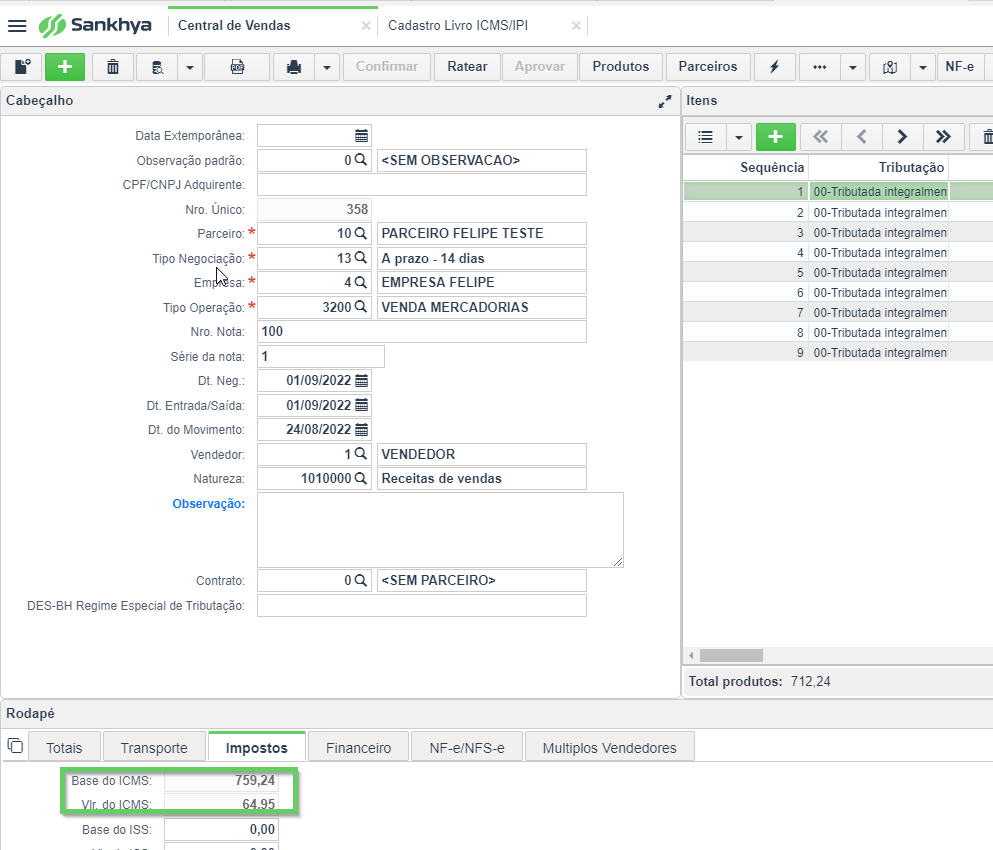Click the Observação padrão search icon
The height and width of the screenshot is (850, 993).
coord(361,160)
